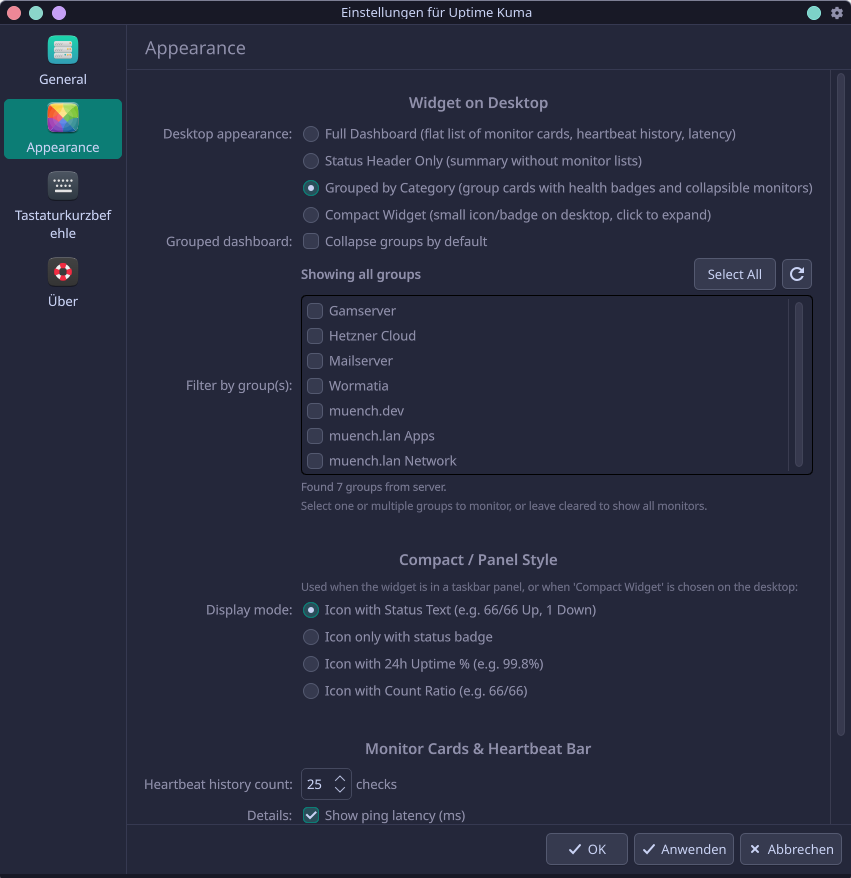851x878 pixels.
Task: Click the 'Heartbeat history count:' label
Action: [x=218, y=784]
